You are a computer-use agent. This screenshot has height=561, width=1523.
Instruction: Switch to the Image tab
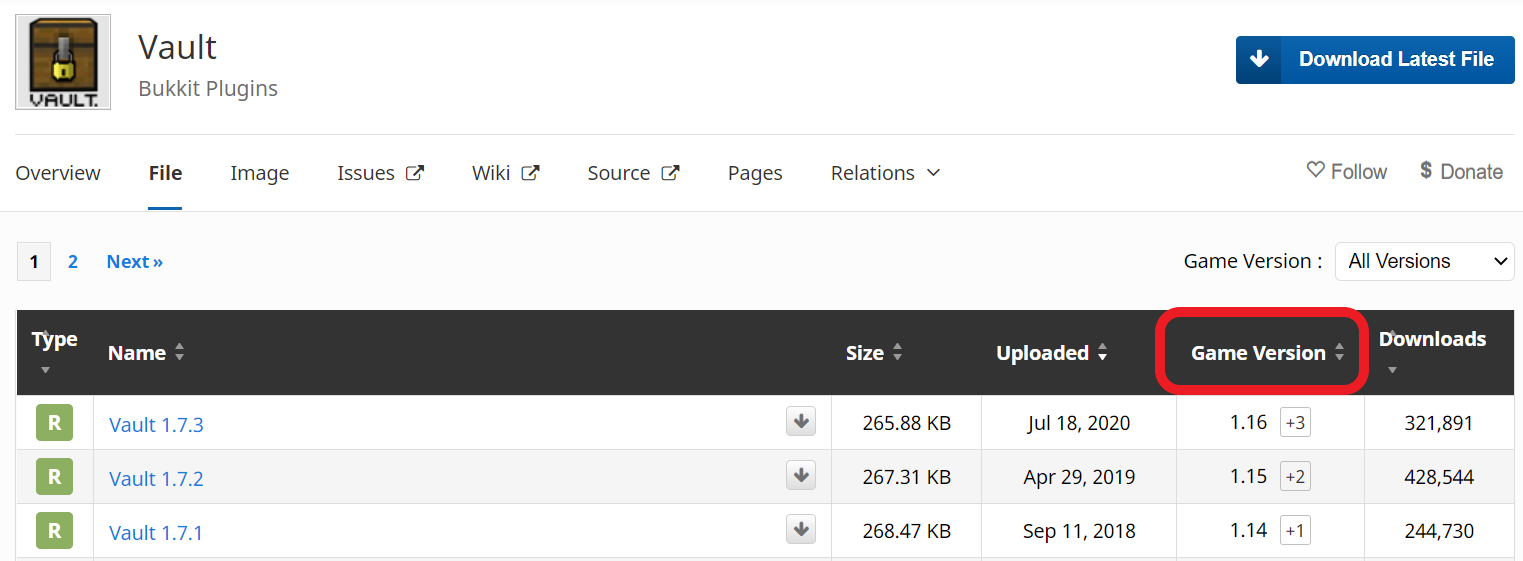(x=260, y=173)
